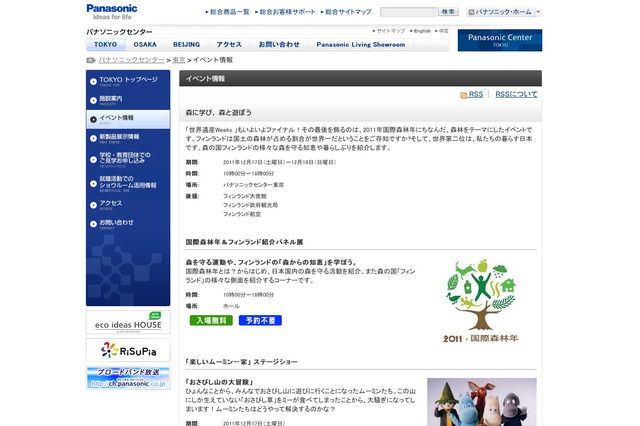Click the header search input field
Viewport: 640px width, 426px height.
[408, 12]
